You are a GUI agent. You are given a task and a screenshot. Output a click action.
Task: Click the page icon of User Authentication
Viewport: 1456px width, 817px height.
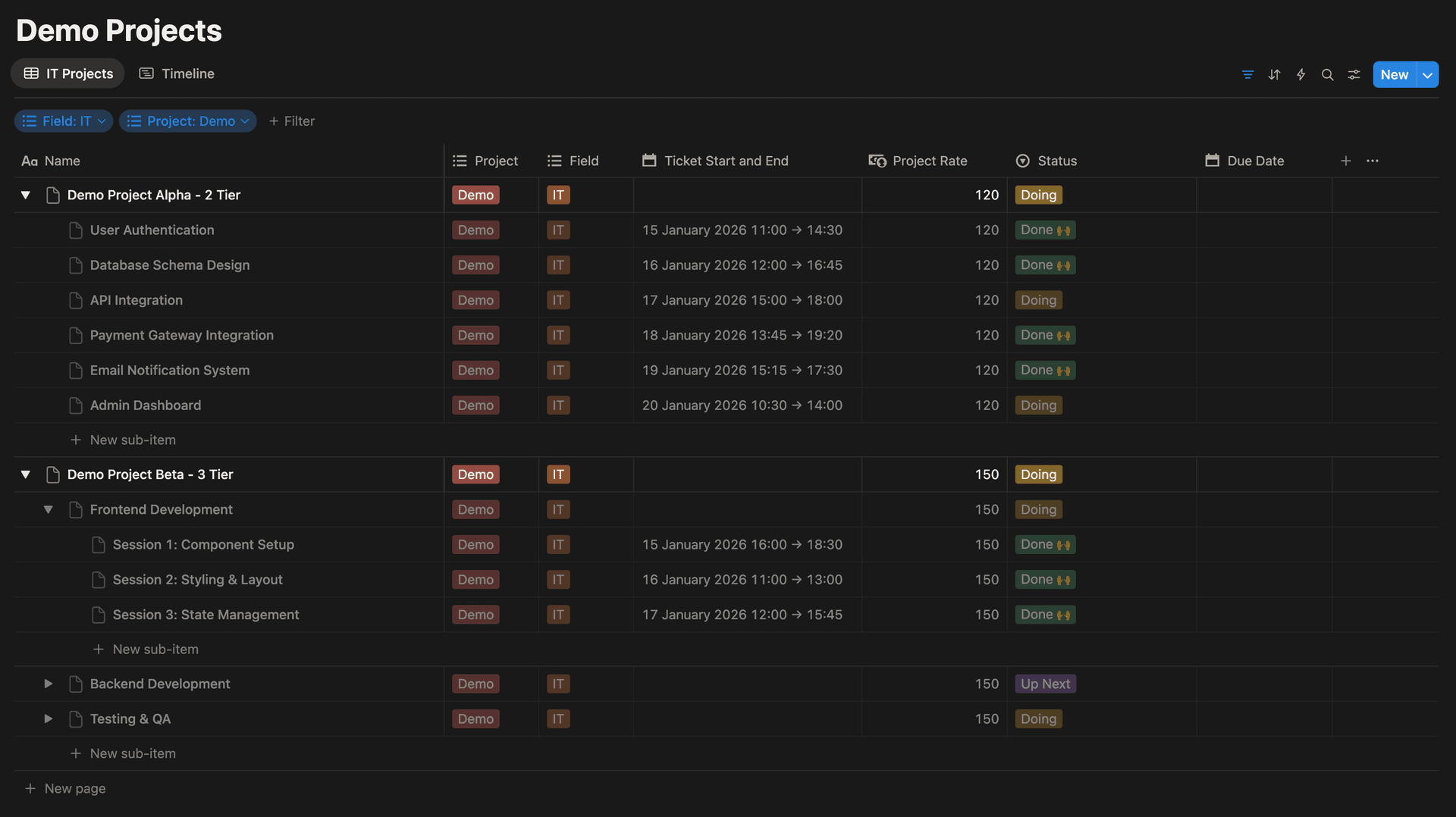[x=76, y=230]
